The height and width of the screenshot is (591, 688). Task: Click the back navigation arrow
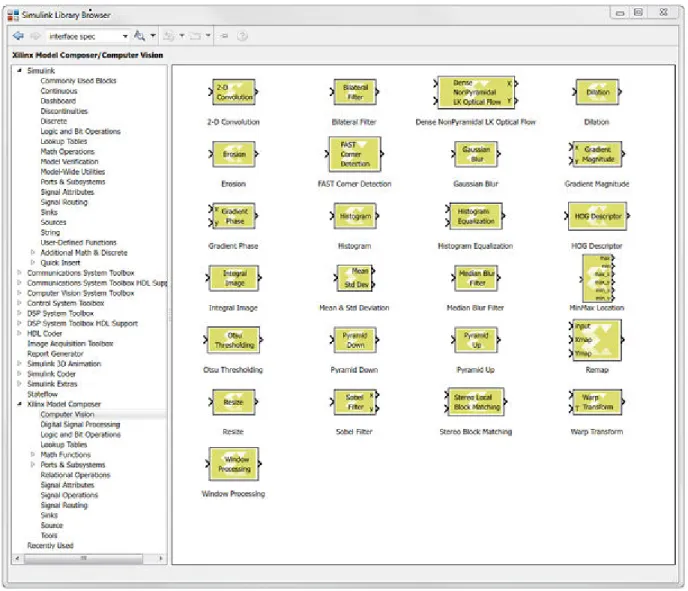point(18,36)
